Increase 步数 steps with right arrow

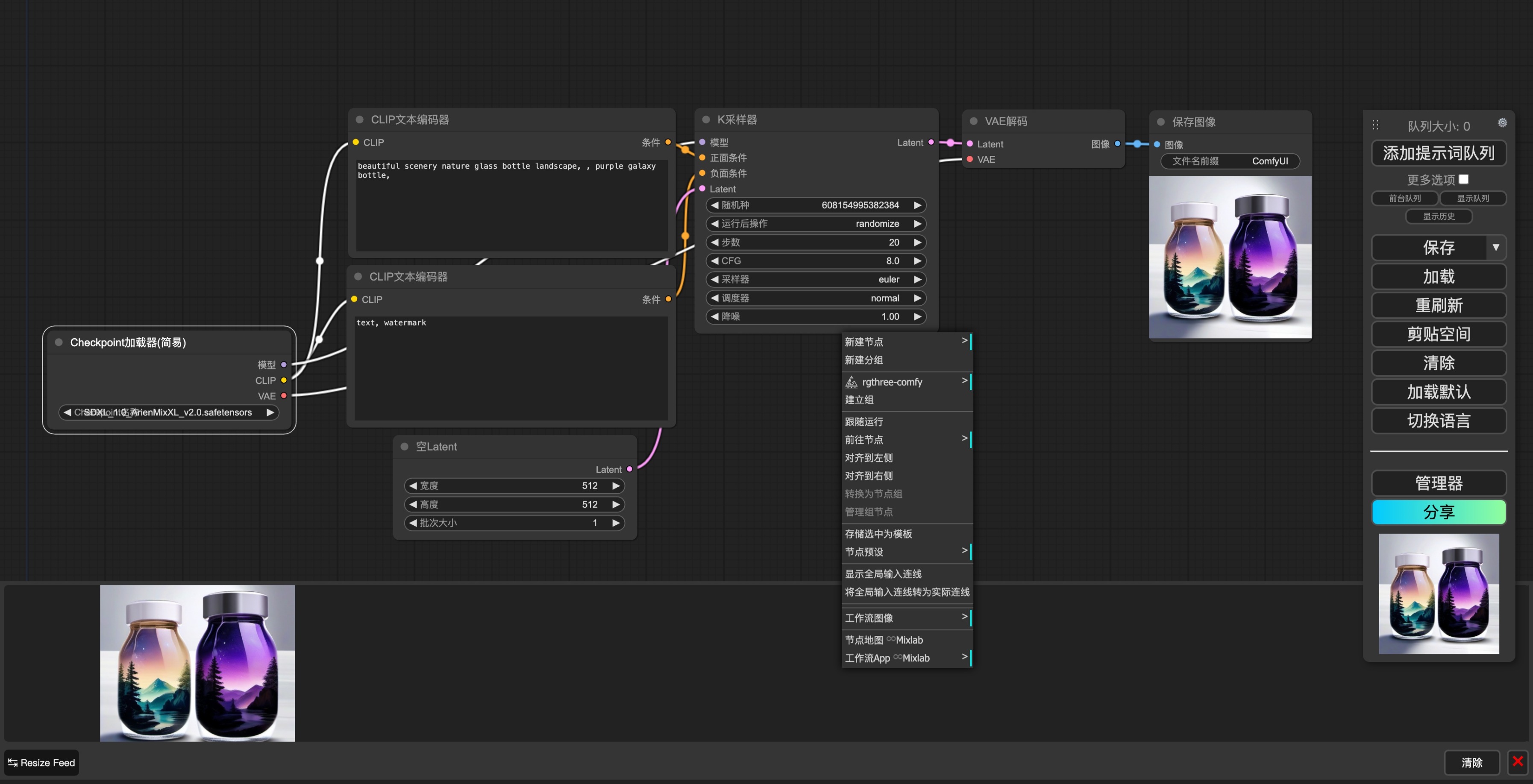[917, 242]
